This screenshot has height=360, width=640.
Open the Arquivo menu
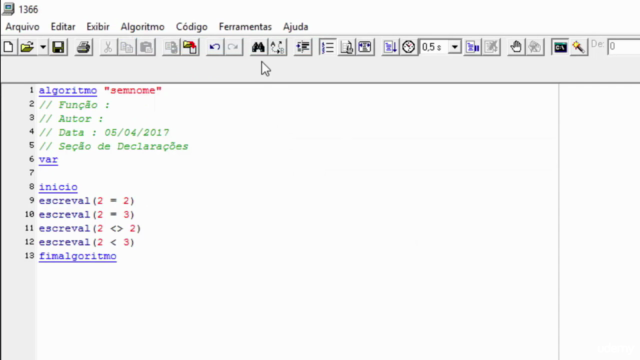coord(22,27)
